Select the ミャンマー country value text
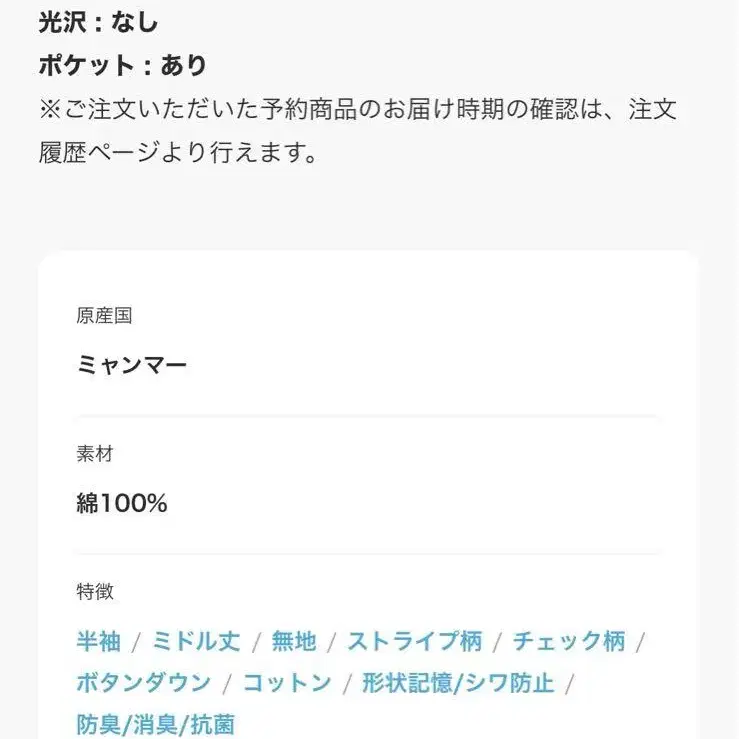 (132, 365)
